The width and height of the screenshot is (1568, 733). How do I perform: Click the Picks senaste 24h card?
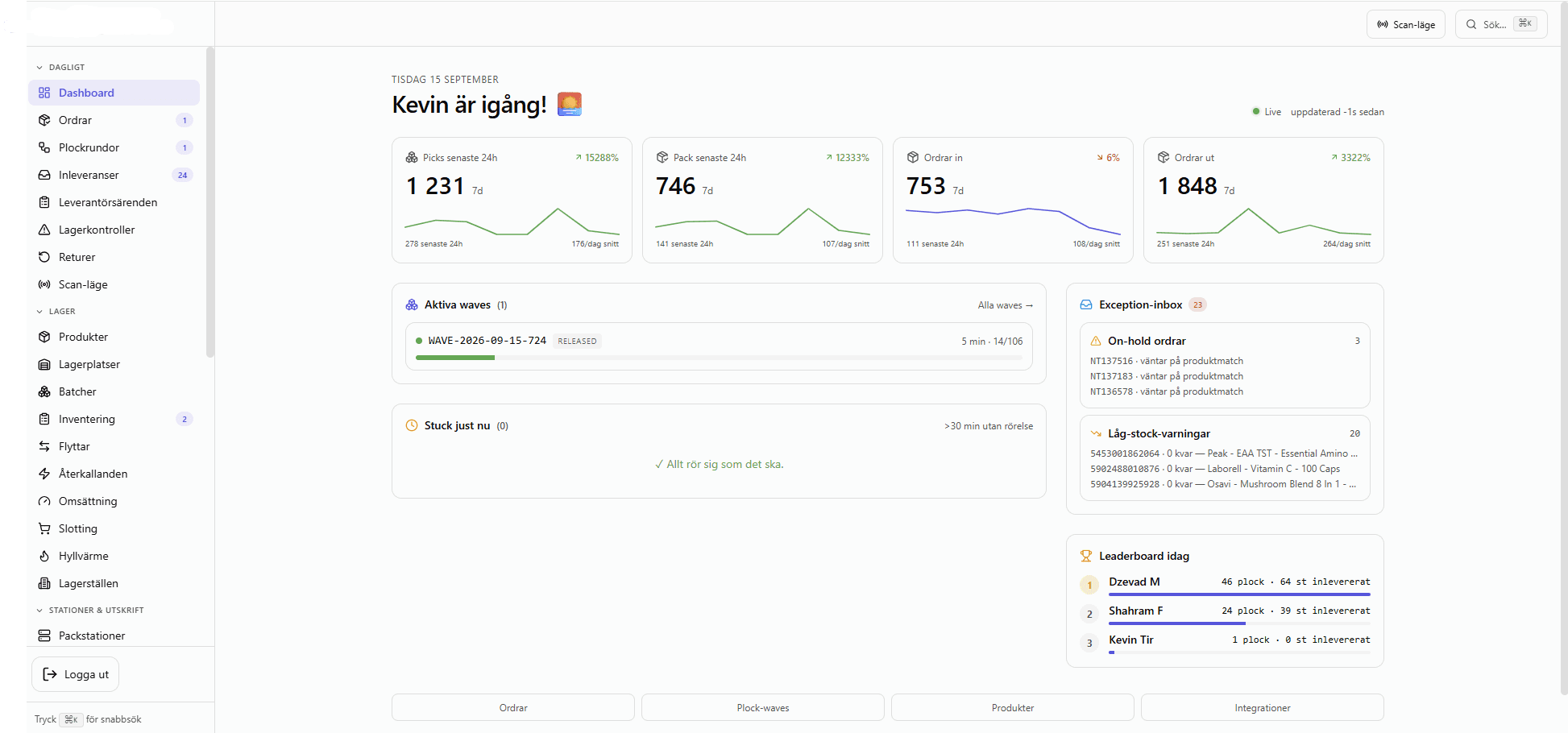click(512, 200)
